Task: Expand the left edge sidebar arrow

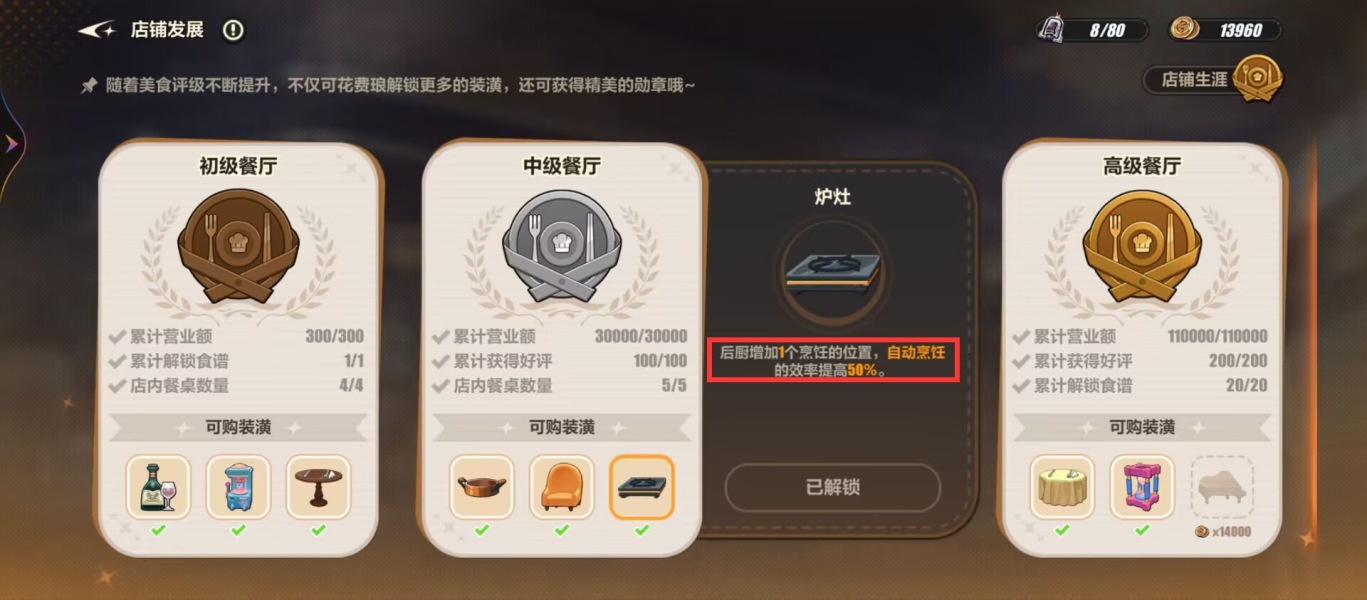Action: click(11, 144)
